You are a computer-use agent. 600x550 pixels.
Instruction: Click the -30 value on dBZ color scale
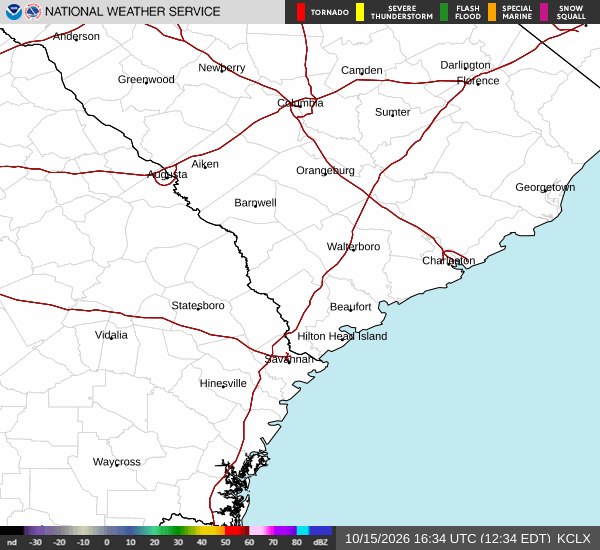[35, 542]
